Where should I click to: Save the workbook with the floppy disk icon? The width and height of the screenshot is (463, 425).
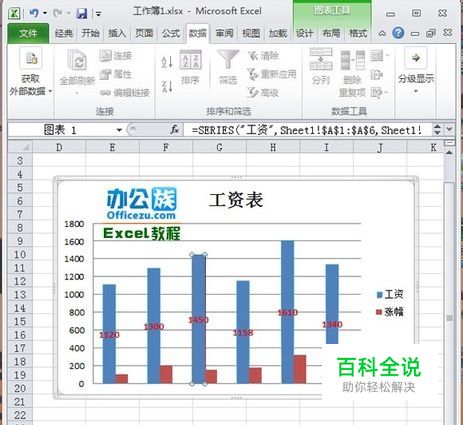coord(82,13)
